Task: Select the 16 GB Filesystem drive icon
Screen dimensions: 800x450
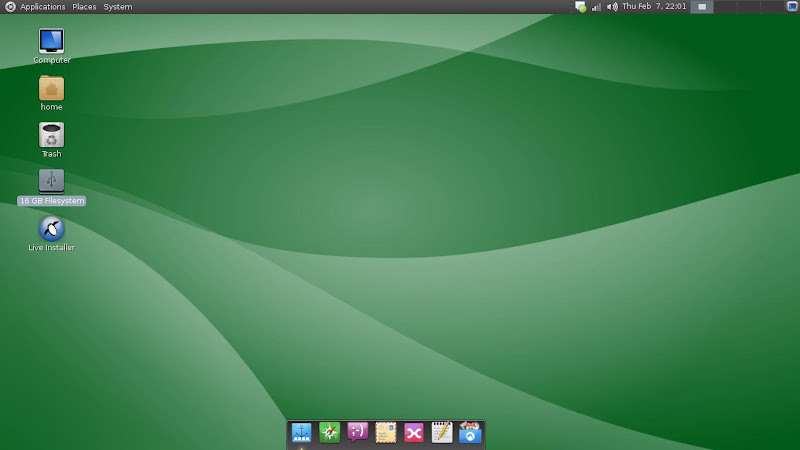Action: click(51, 182)
